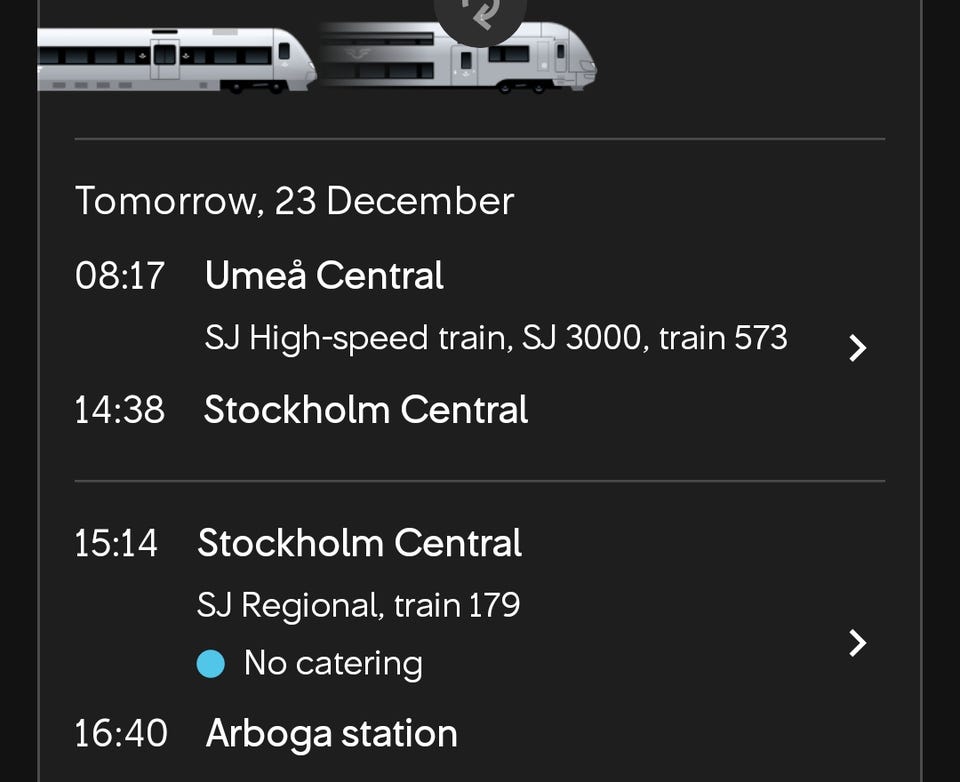Tap the 15:14 departure time
Image resolution: width=960 pixels, height=782 pixels.
(x=116, y=543)
